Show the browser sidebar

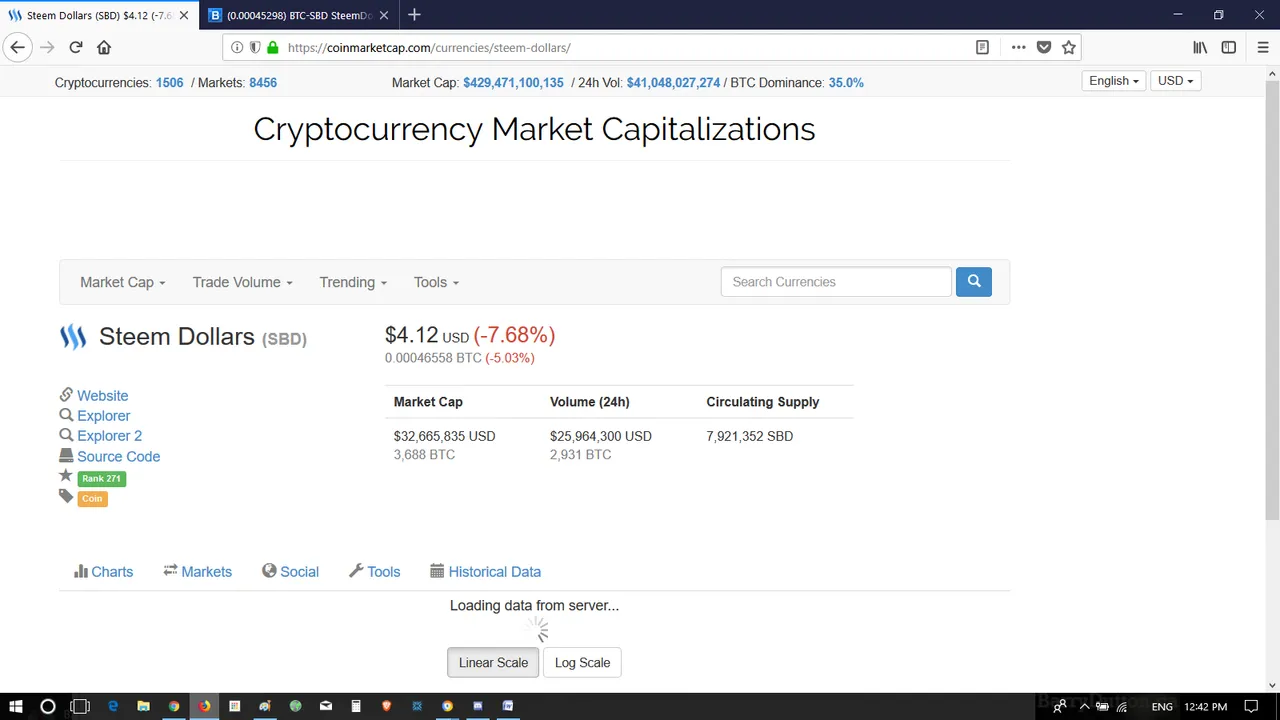point(1229,47)
